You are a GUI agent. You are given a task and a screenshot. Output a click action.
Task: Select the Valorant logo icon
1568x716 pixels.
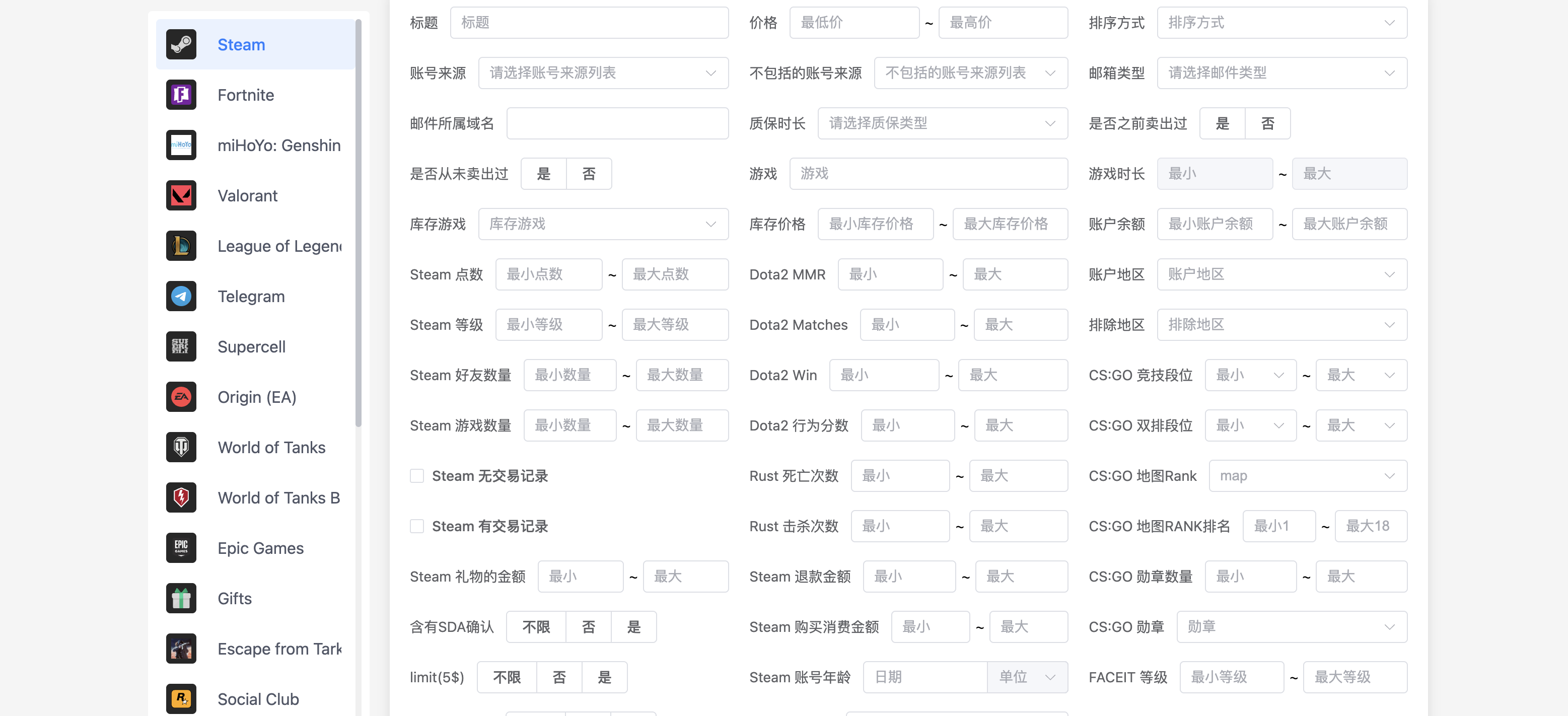(181, 195)
